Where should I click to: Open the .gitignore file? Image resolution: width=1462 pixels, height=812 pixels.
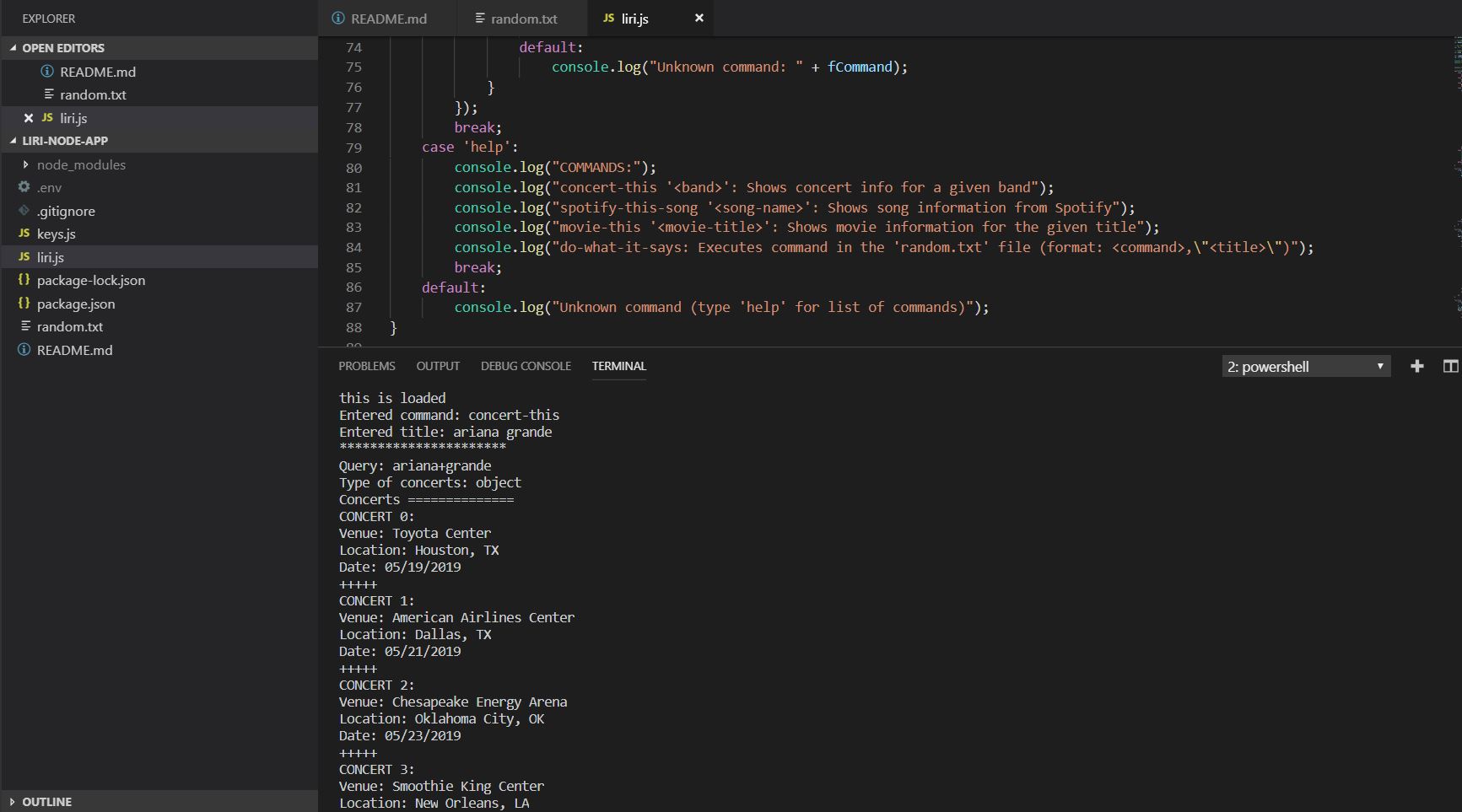point(66,211)
